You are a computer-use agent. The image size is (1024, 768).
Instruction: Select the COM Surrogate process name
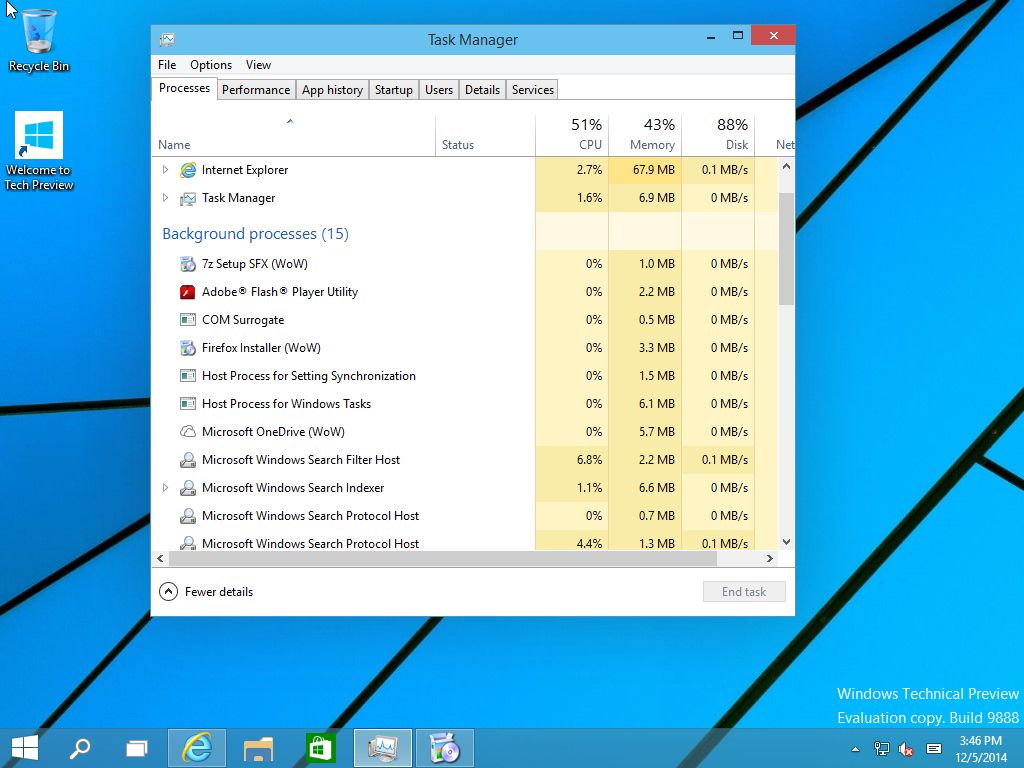tap(243, 320)
